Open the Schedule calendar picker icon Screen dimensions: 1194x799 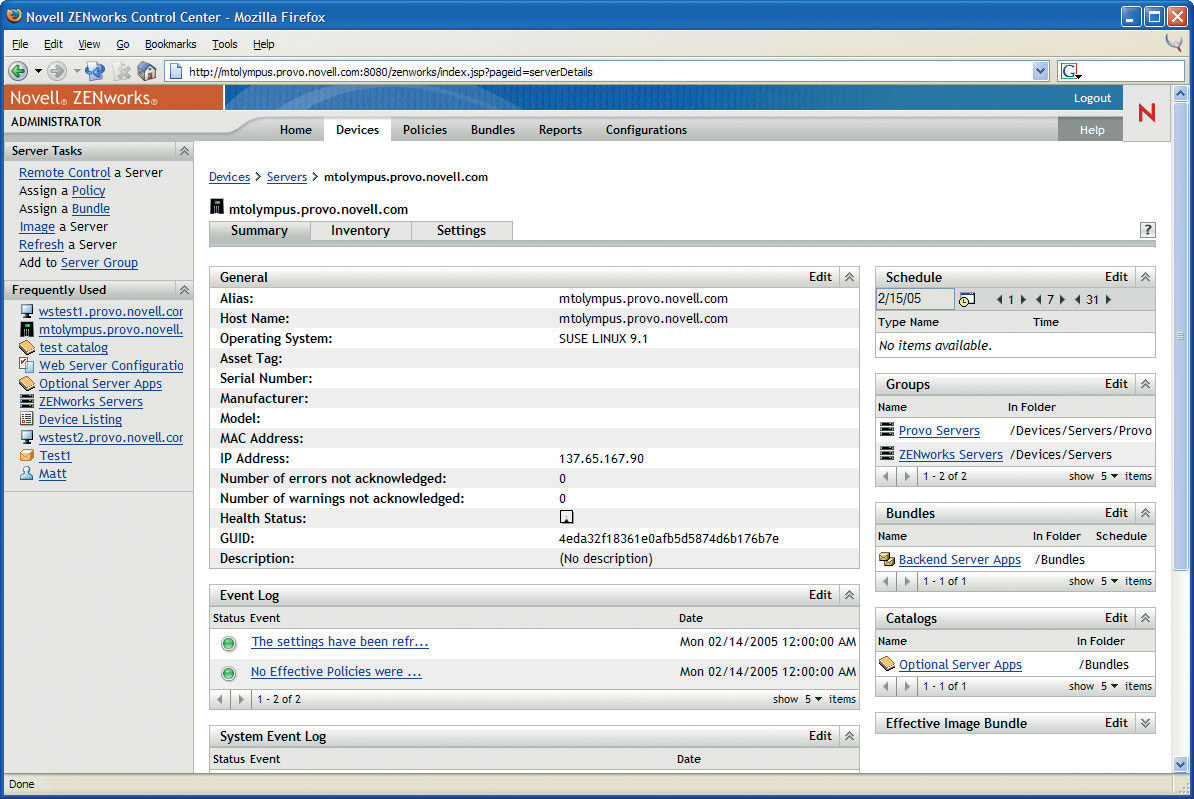967,299
